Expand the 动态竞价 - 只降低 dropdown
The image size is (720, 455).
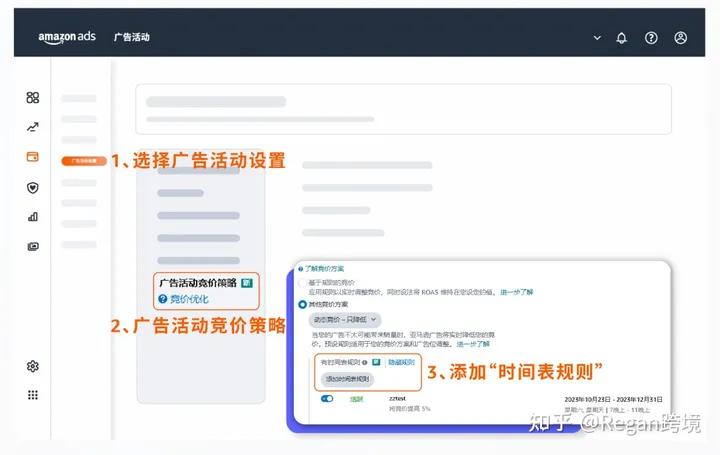coord(345,320)
